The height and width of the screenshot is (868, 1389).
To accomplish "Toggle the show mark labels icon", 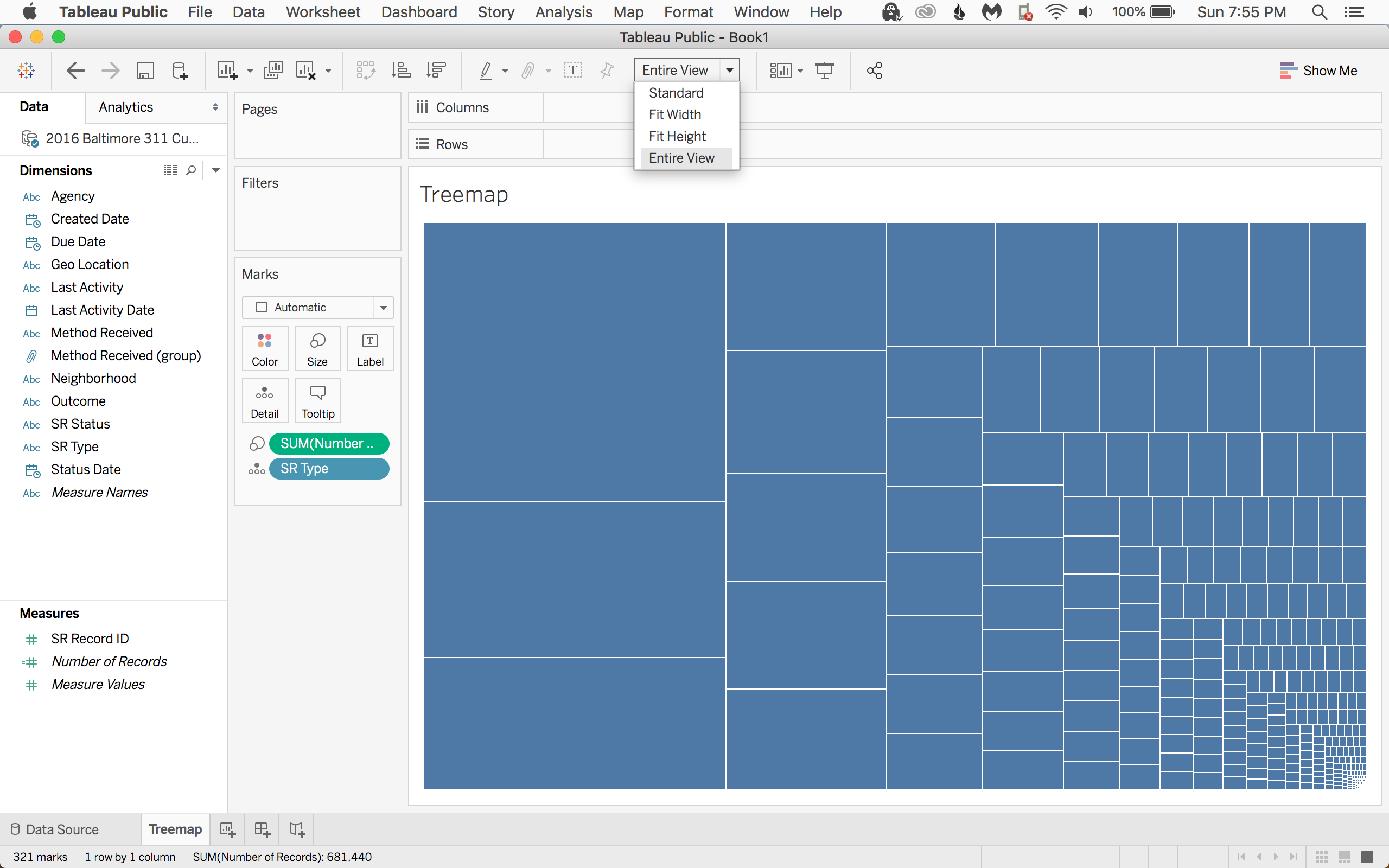I will coord(573,71).
